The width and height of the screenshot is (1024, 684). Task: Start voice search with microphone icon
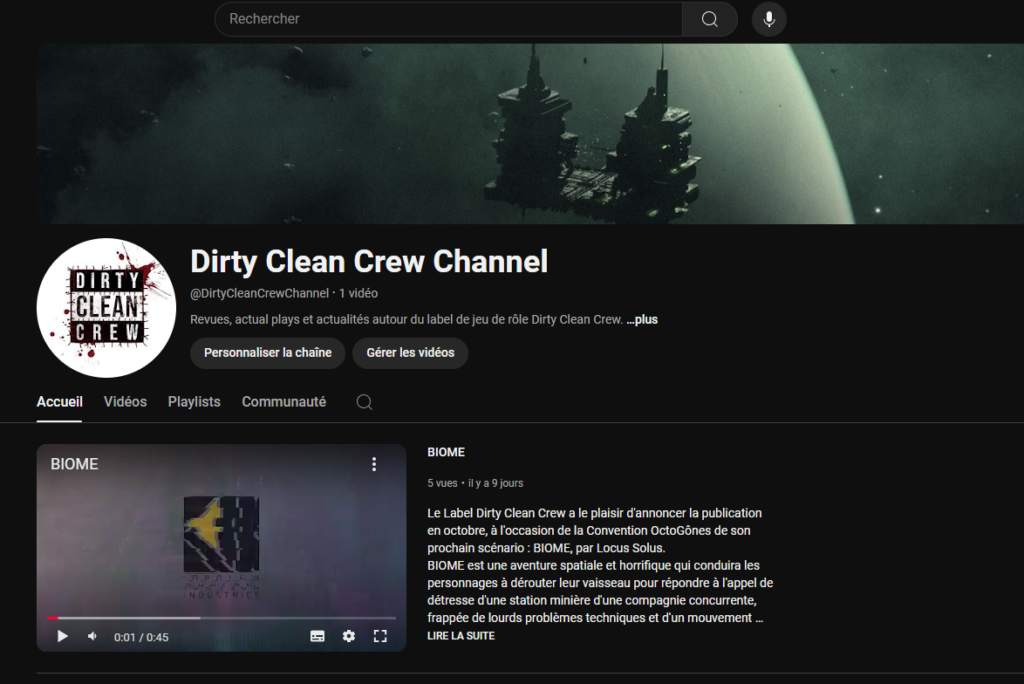[769, 19]
